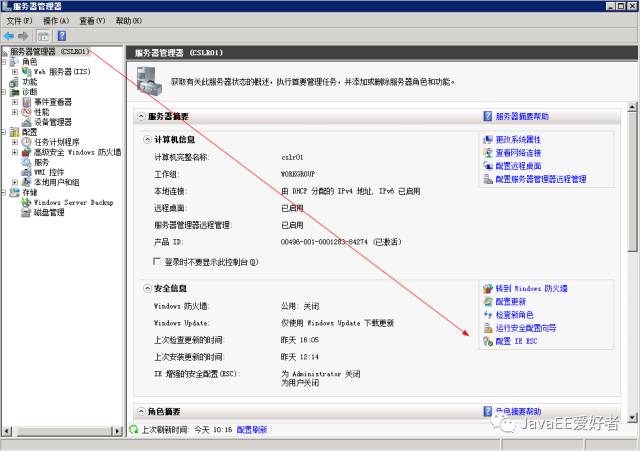The width and height of the screenshot is (640, 451).
Task: Select the 存储 node icon
Action: pyautogui.click(x=15, y=192)
